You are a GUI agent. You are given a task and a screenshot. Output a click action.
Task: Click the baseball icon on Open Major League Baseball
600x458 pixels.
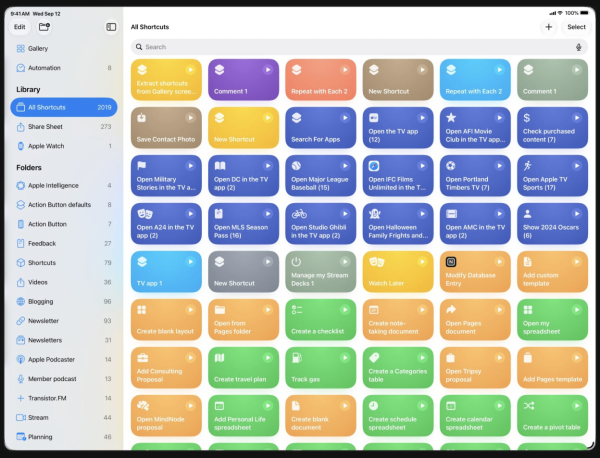296,166
